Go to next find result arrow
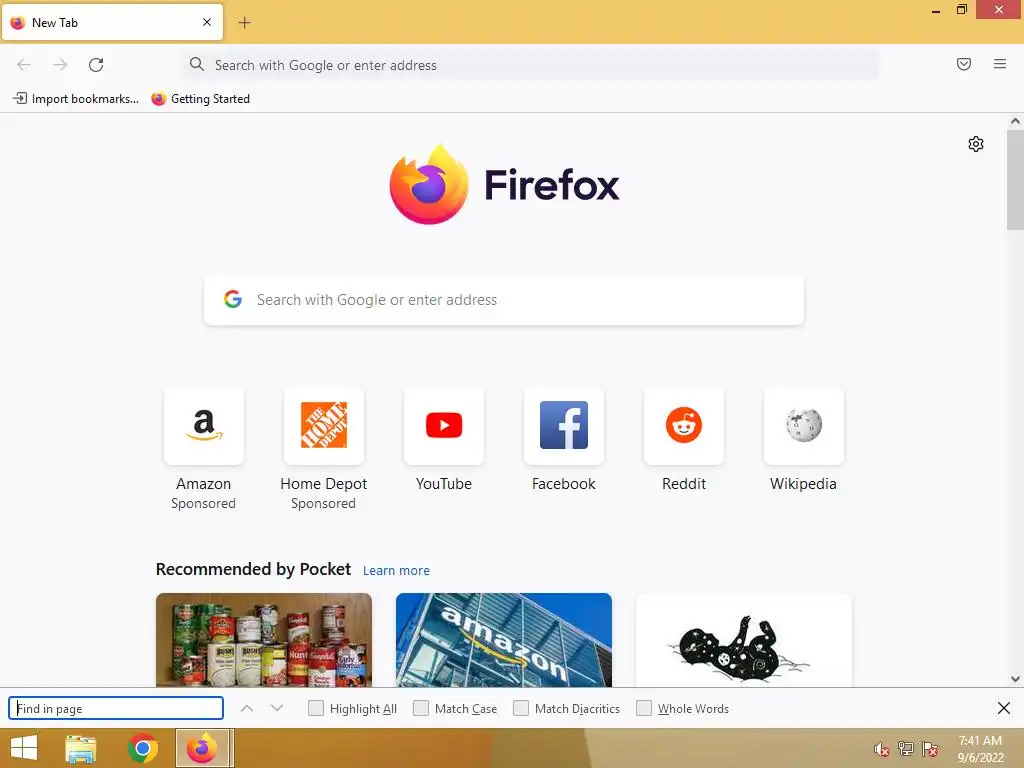The image size is (1024, 768). coord(277,709)
